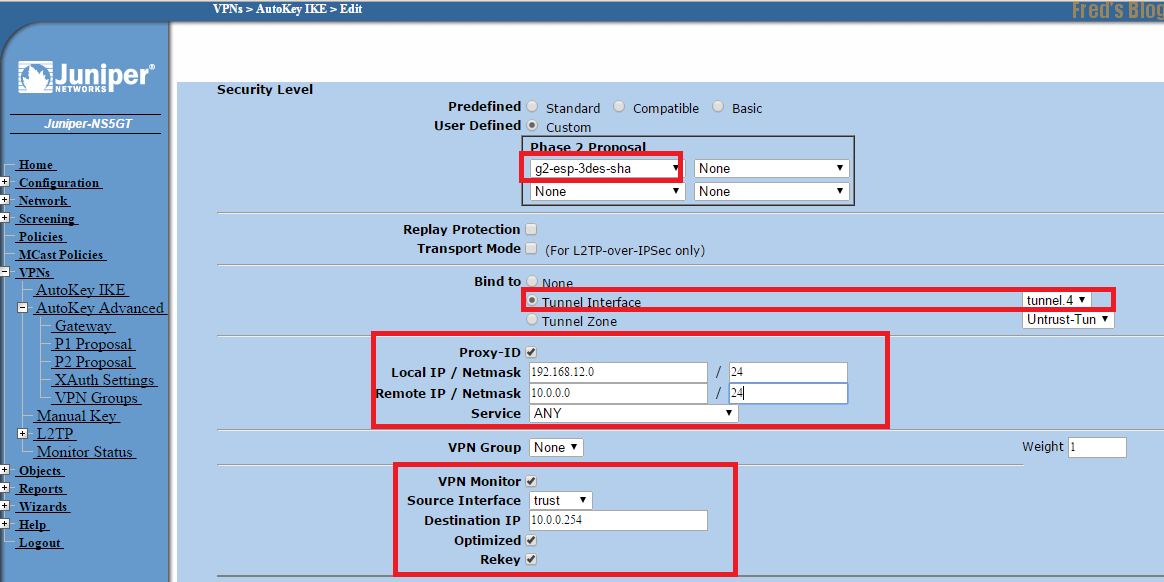Open the Untrust-Tun zone dropdown

click(1069, 319)
